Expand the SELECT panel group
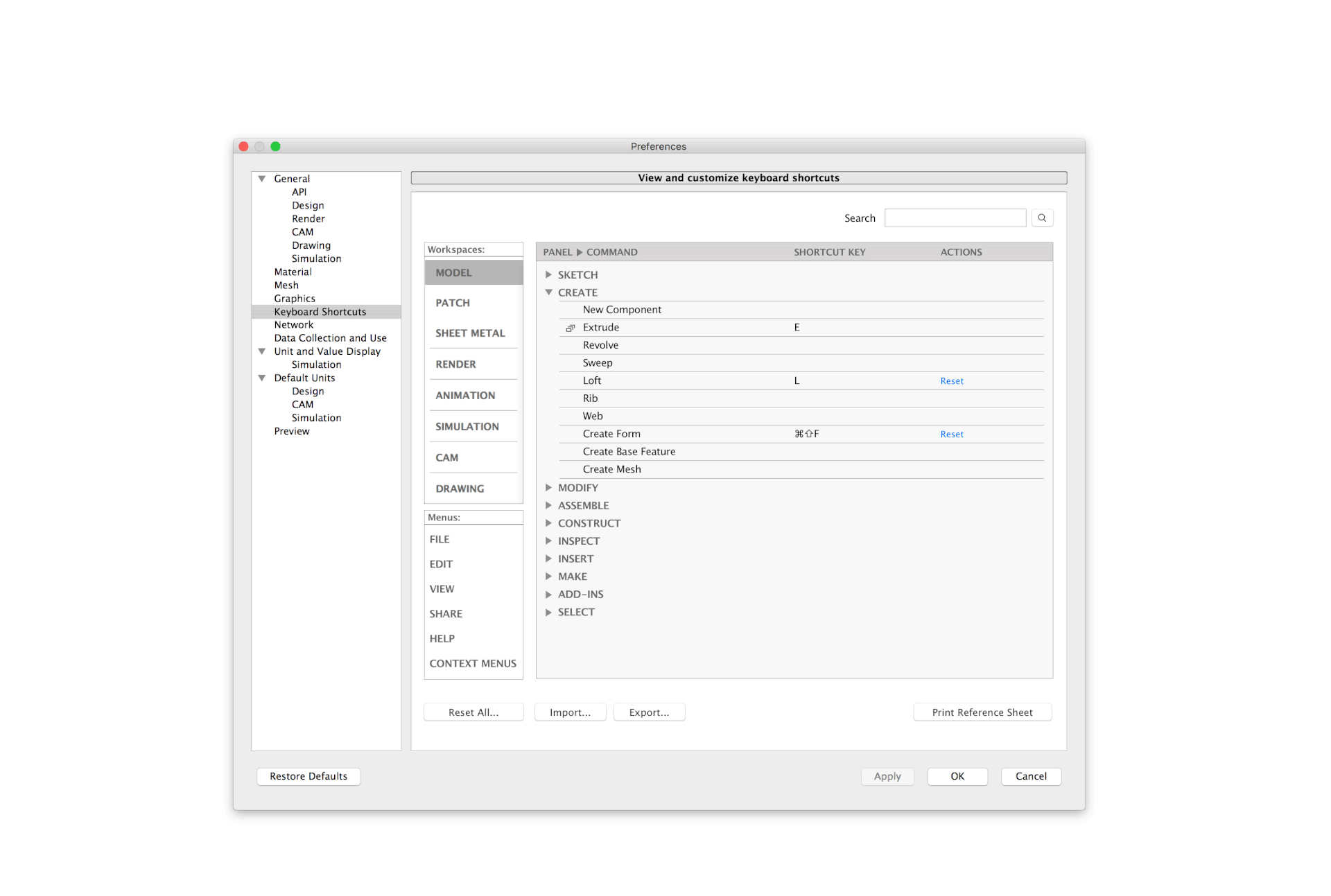This screenshot has width=1331, height=896. [548, 612]
